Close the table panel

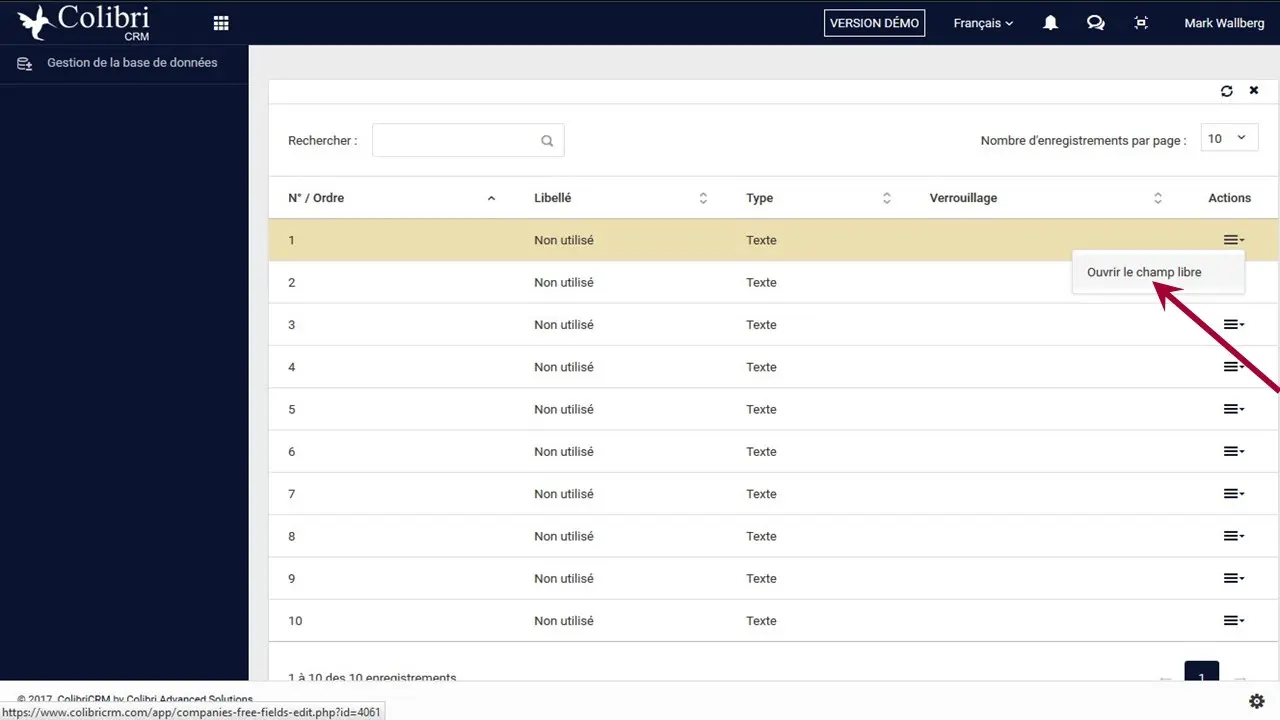[1254, 91]
